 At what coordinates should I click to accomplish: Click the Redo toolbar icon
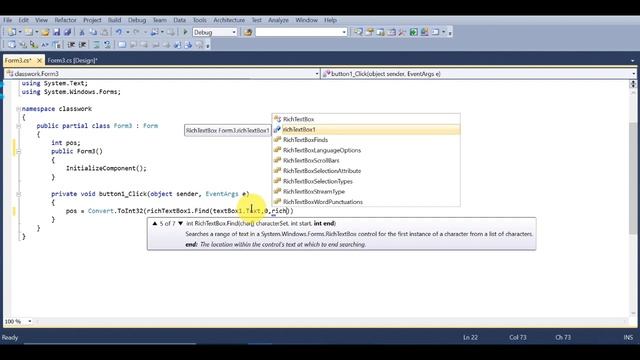pos(136,32)
